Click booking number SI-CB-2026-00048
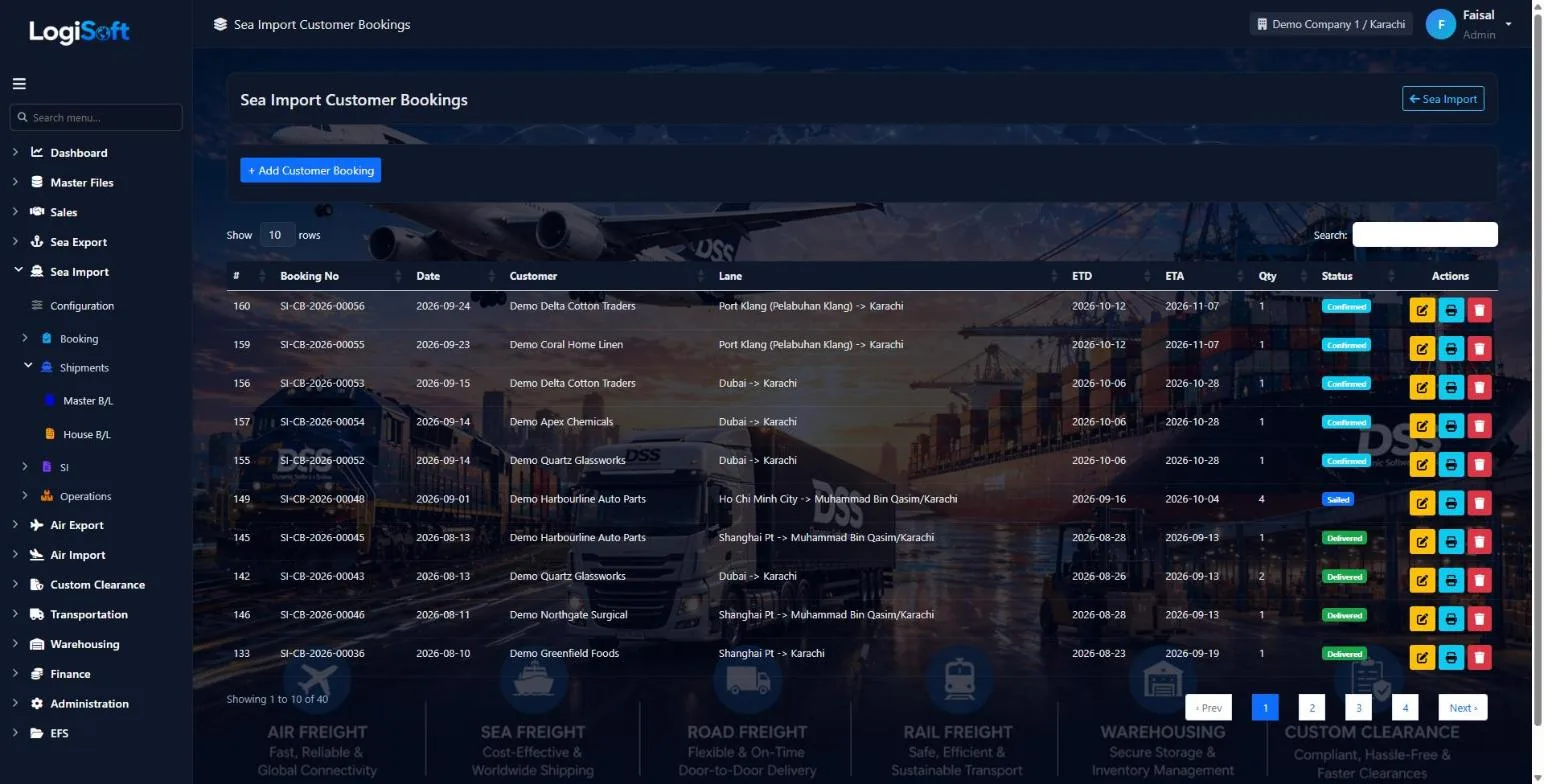This screenshot has width=1544, height=784. coord(322,499)
